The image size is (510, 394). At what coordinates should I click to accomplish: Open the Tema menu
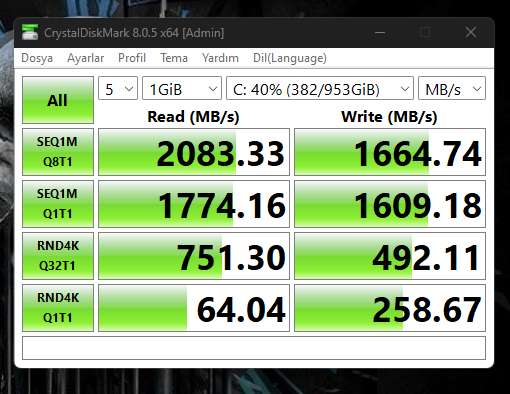(x=174, y=58)
